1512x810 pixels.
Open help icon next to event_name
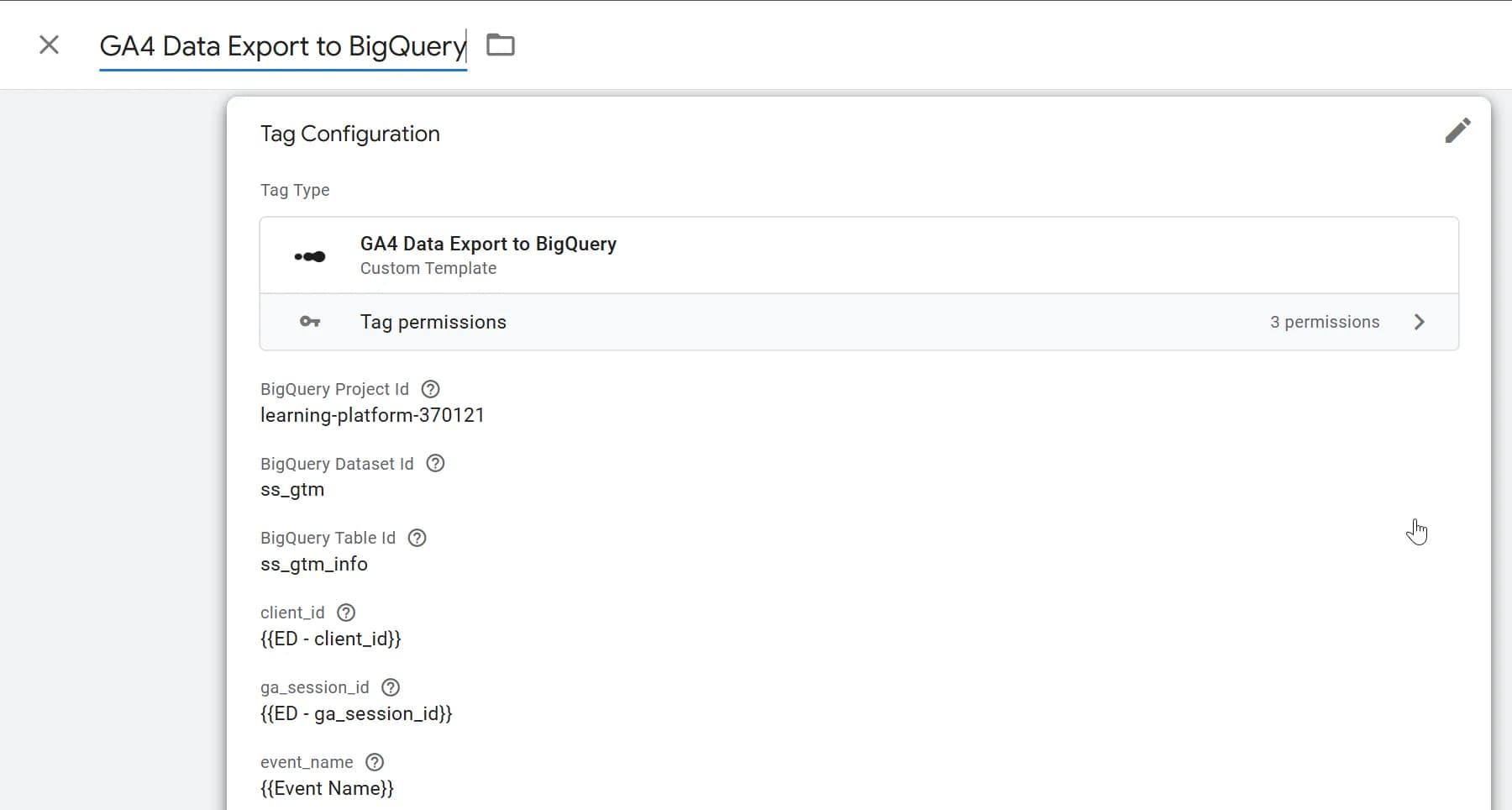375,762
